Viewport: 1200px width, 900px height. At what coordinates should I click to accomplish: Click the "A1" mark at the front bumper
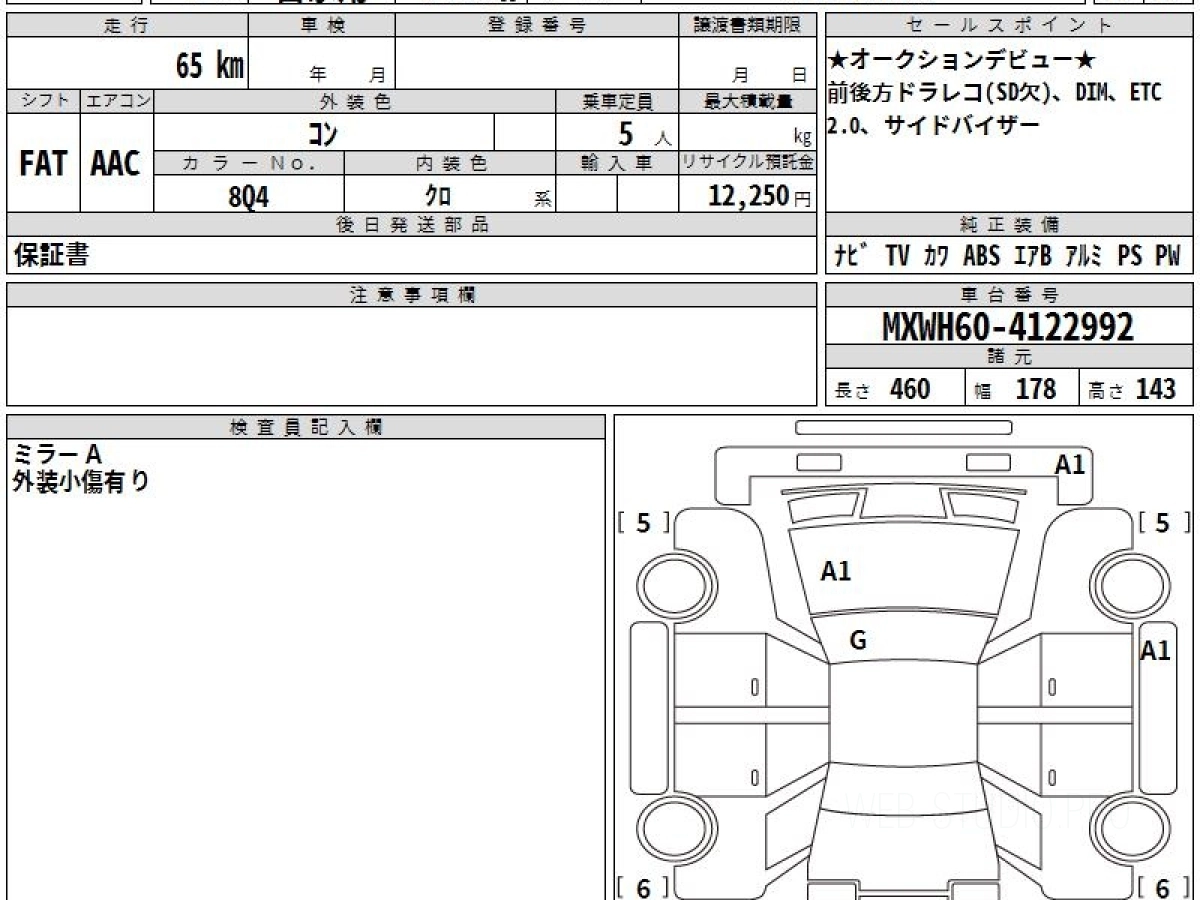point(1070,464)
